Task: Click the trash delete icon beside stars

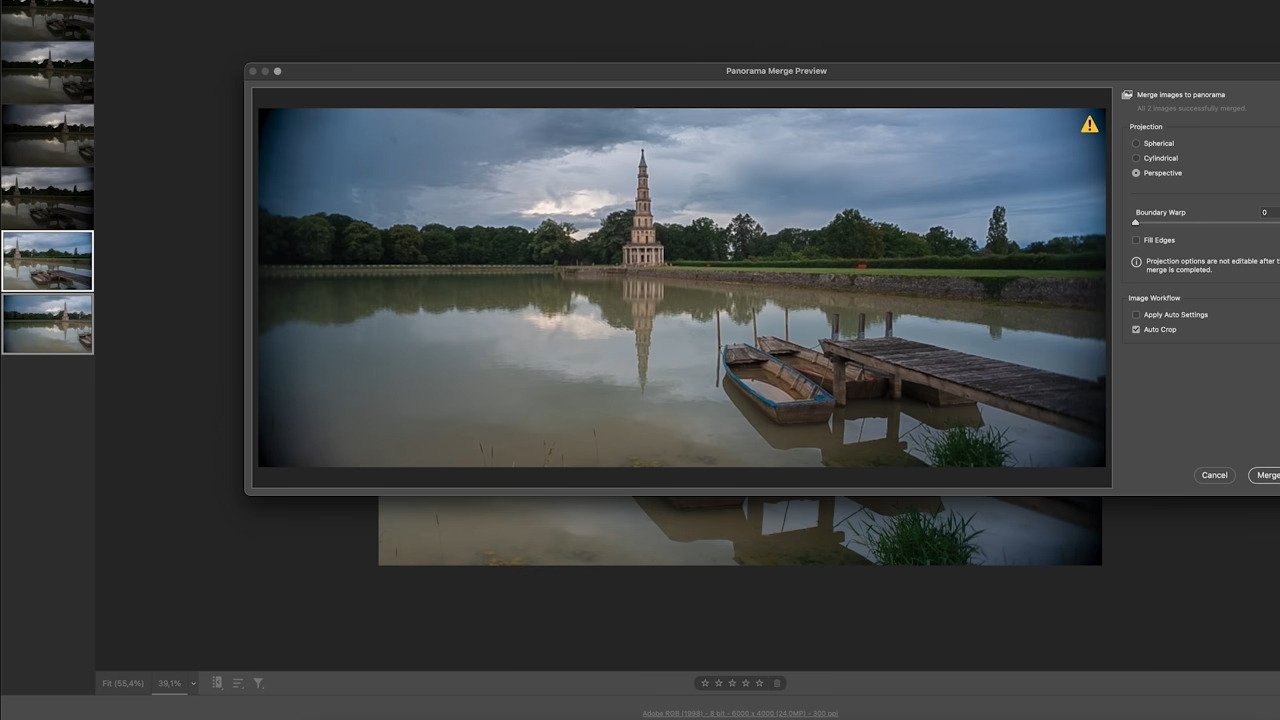Action: (x=777, y=683)
